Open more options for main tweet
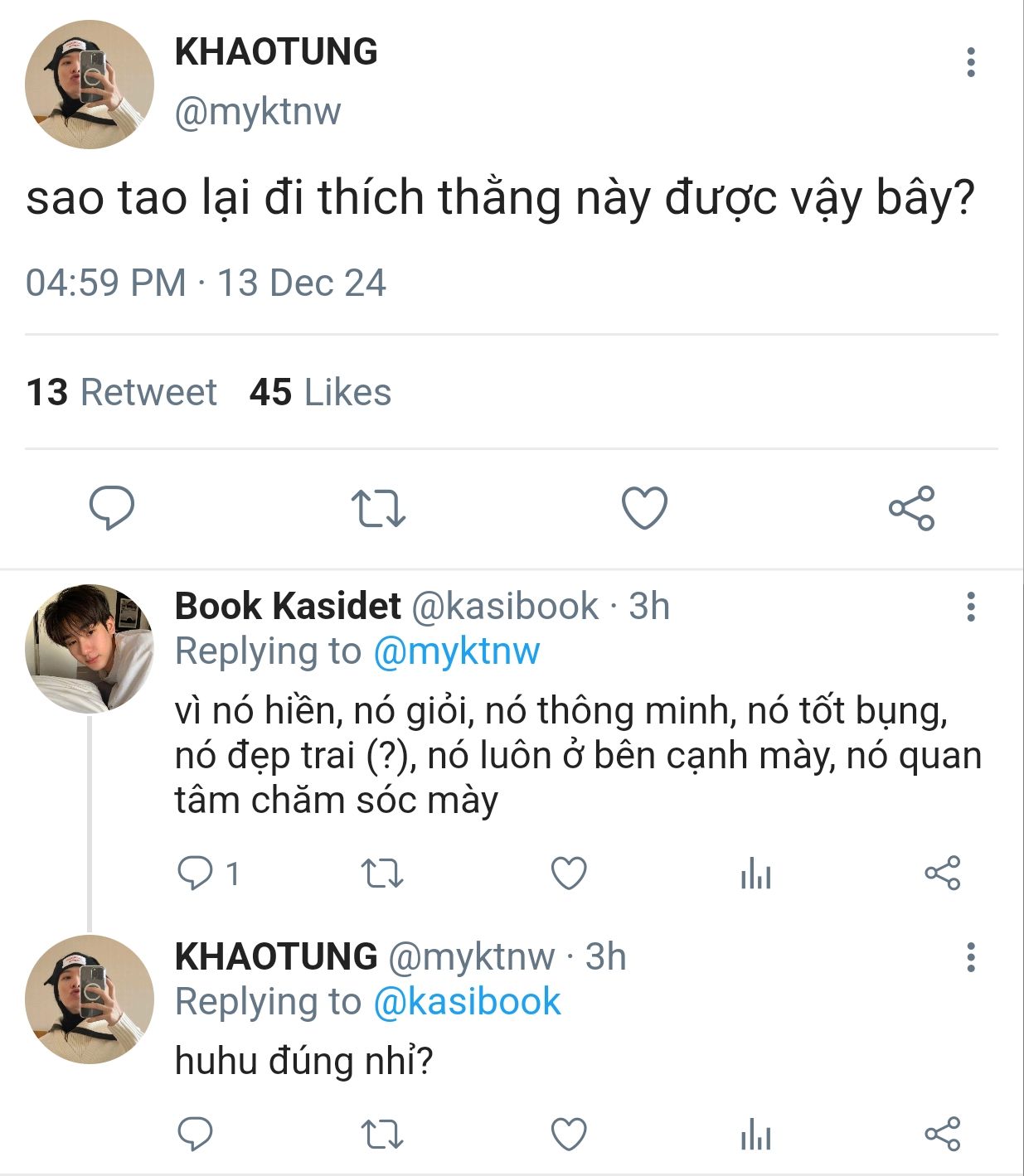Image resolution: width=1024 pixels, height=1176 pixels. [970, 63]
